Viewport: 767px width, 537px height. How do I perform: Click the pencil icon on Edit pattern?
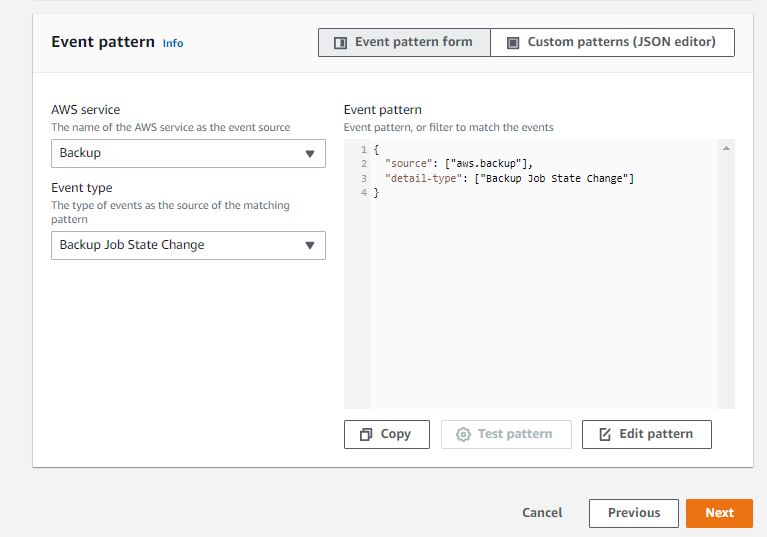(605, 434)
